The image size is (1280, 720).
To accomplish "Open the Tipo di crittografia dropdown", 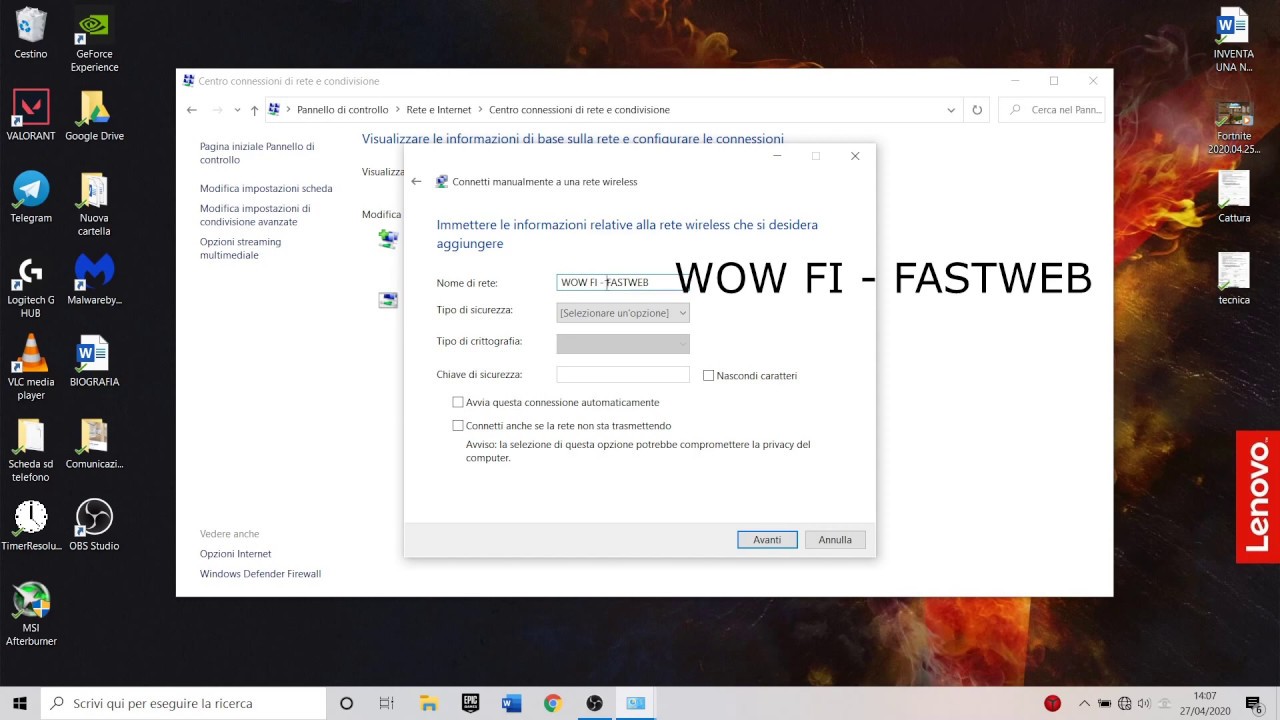I will pos(623,344).
